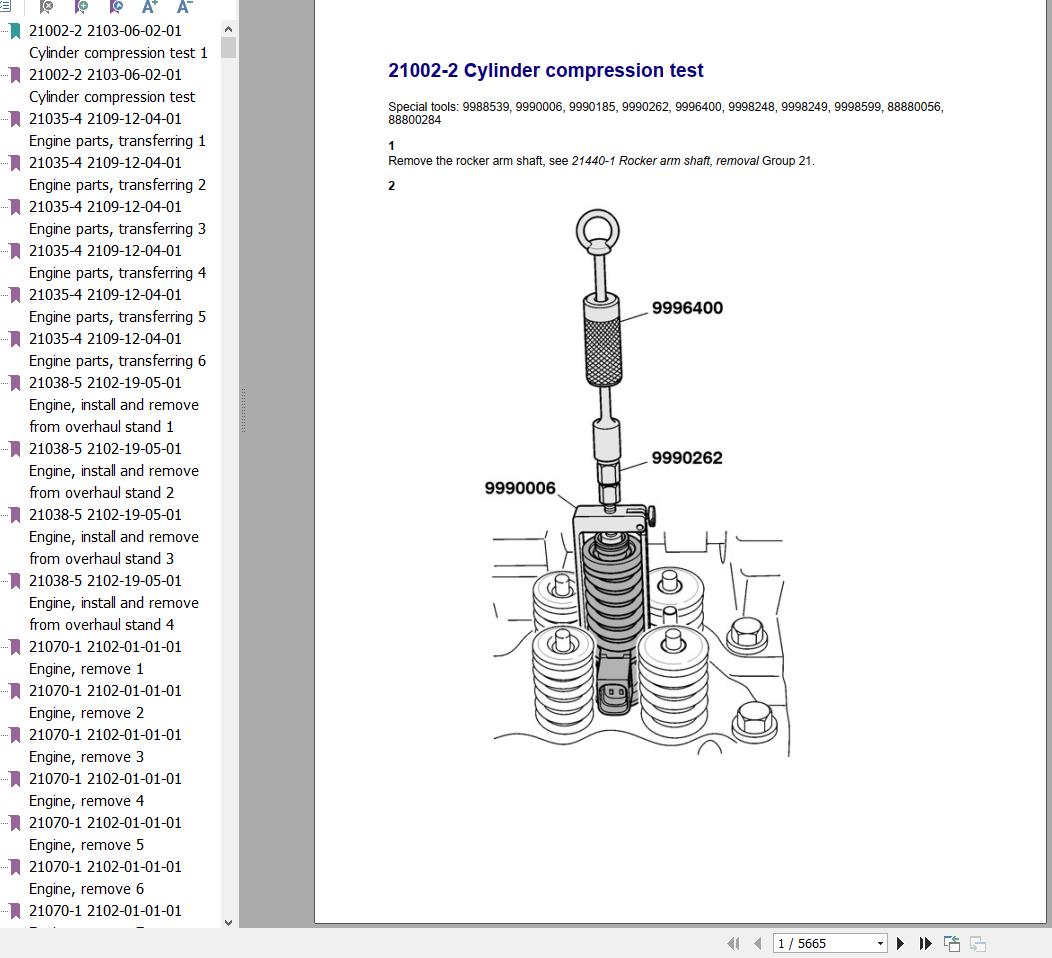Go to the previous page arrow
The height and width of the screenshot is (958, 1052).
coord(758,943)
